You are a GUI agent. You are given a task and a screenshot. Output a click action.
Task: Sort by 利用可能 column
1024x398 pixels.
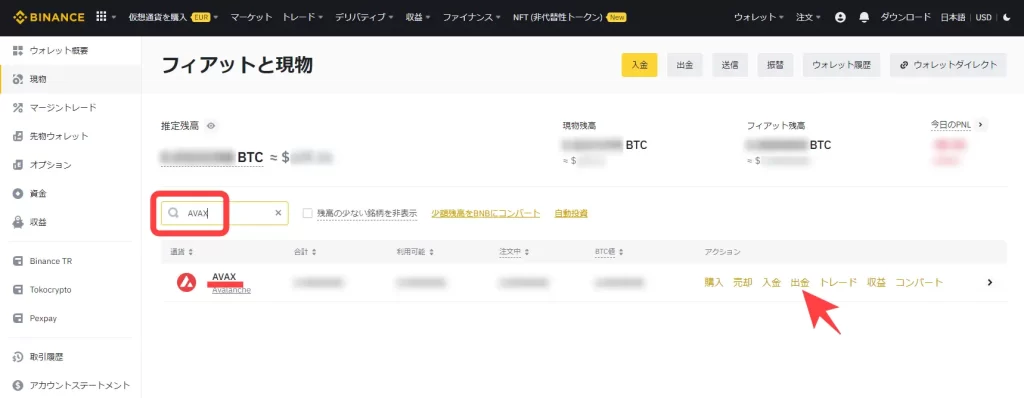coord(414,252)
